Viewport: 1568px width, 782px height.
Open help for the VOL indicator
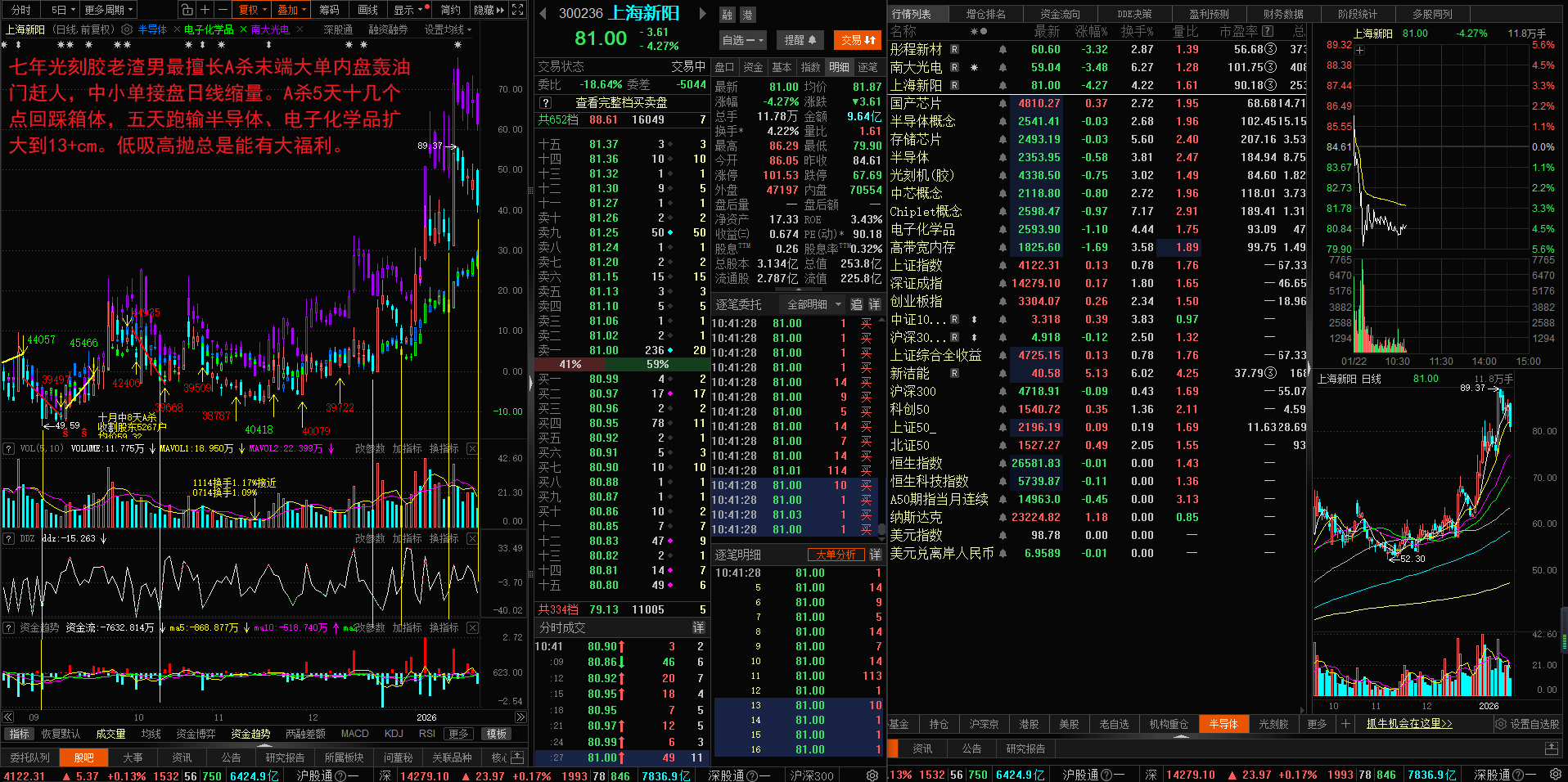pos(9,448)
